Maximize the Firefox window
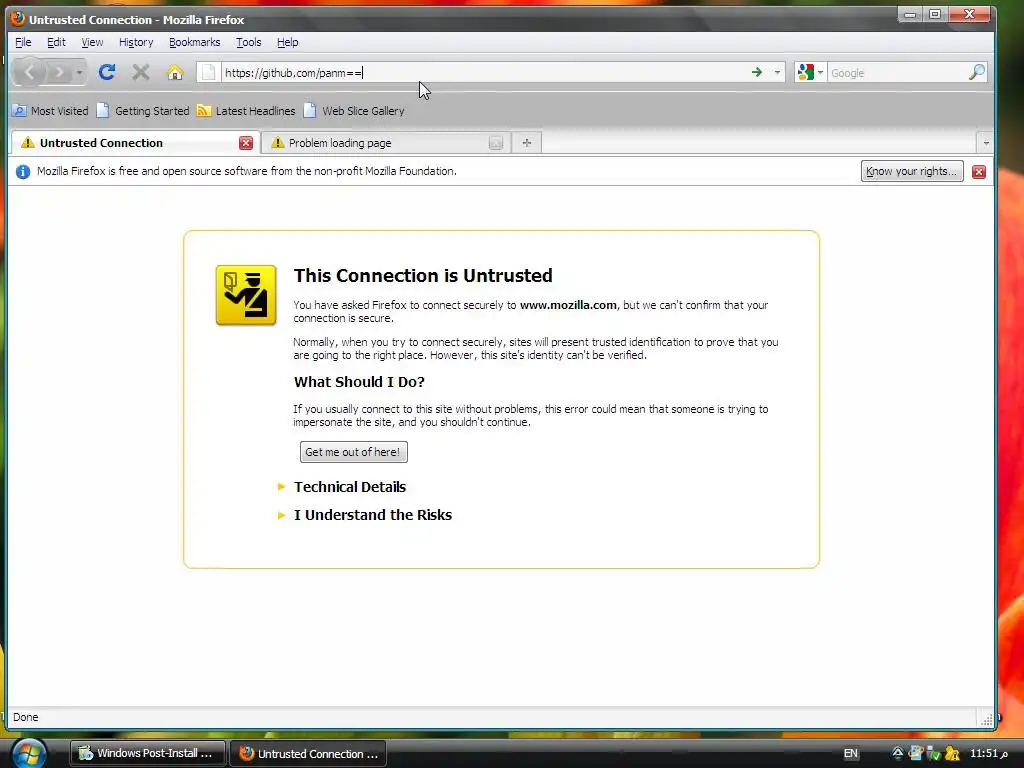Image resolution: width=1024 pixels, height=768 pixels. (935, 14)
